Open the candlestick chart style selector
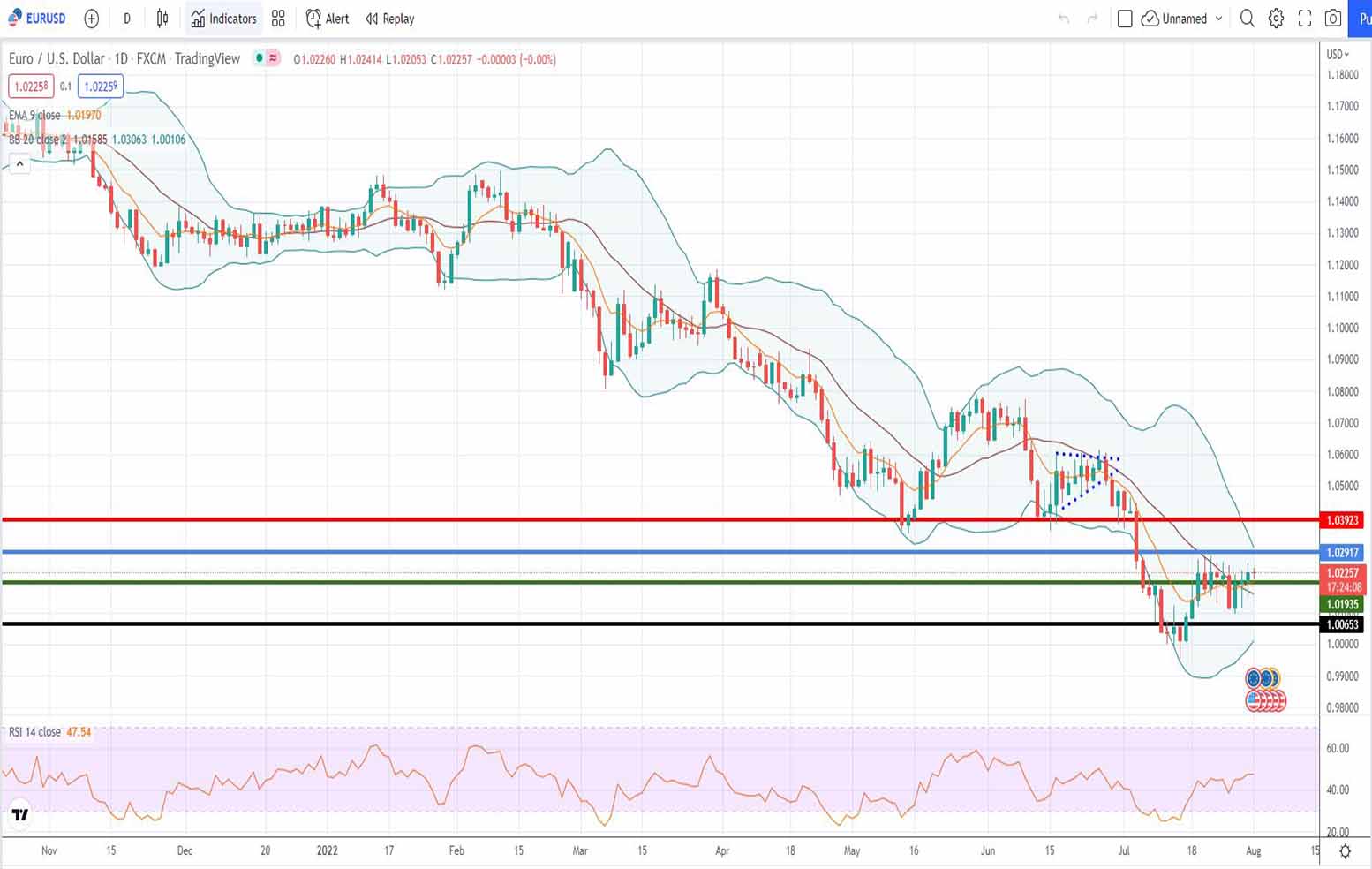1372x869 pixels. click(162, 19)
